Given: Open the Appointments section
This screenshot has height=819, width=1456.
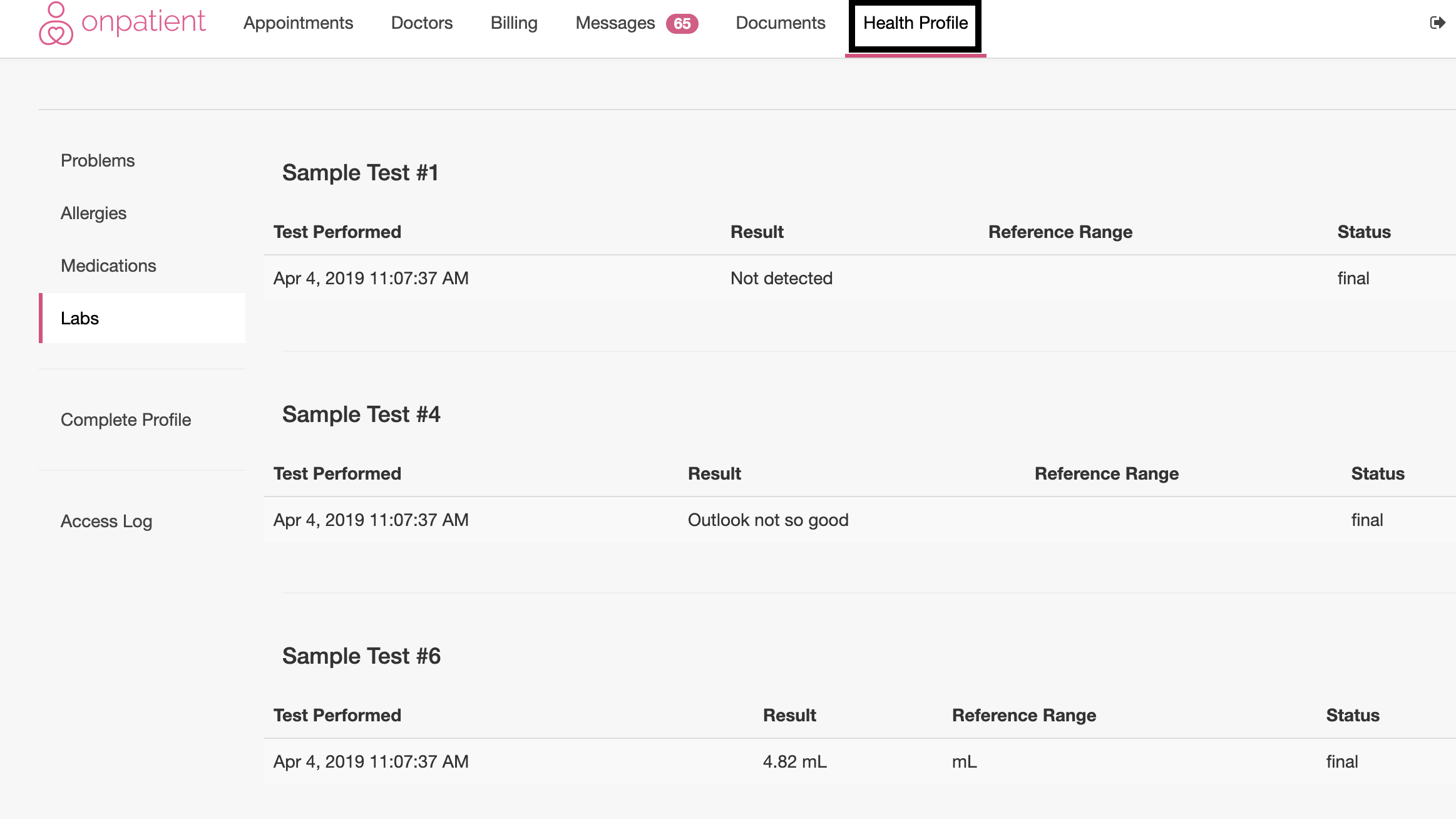Looking at the screenshot, I should 299,23.
